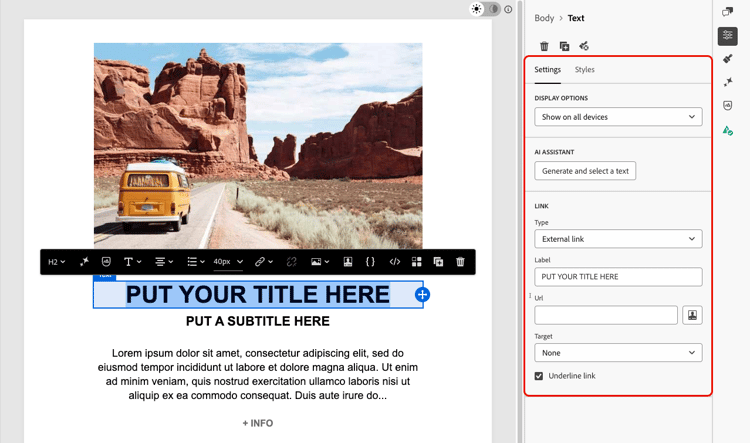Image resolution: width=750 pixels, height=443 pixels.
Task: Click Text in the breadcrumb
Action: pos(576,18)
